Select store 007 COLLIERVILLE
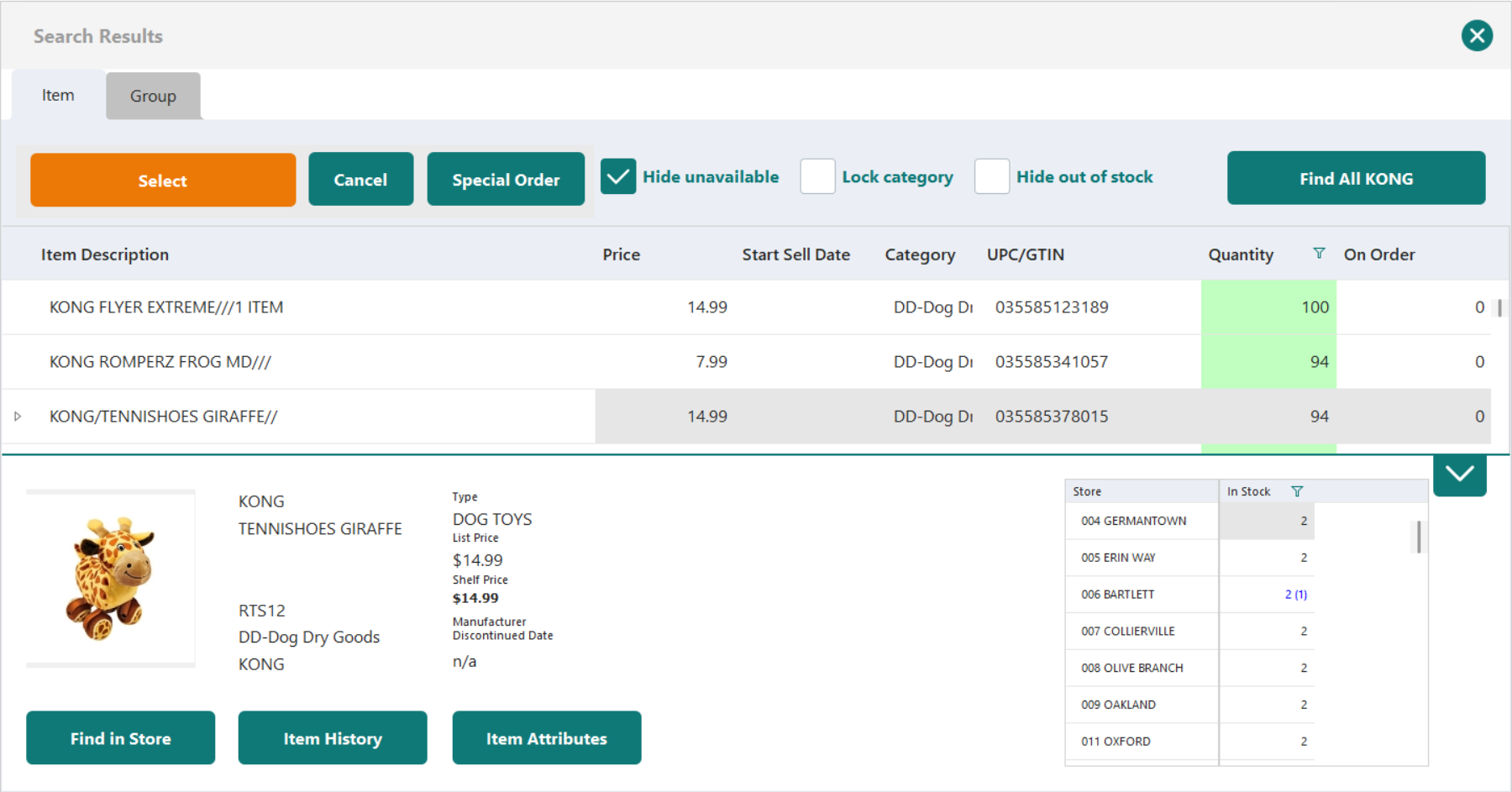 click(x=1128, y=632)
